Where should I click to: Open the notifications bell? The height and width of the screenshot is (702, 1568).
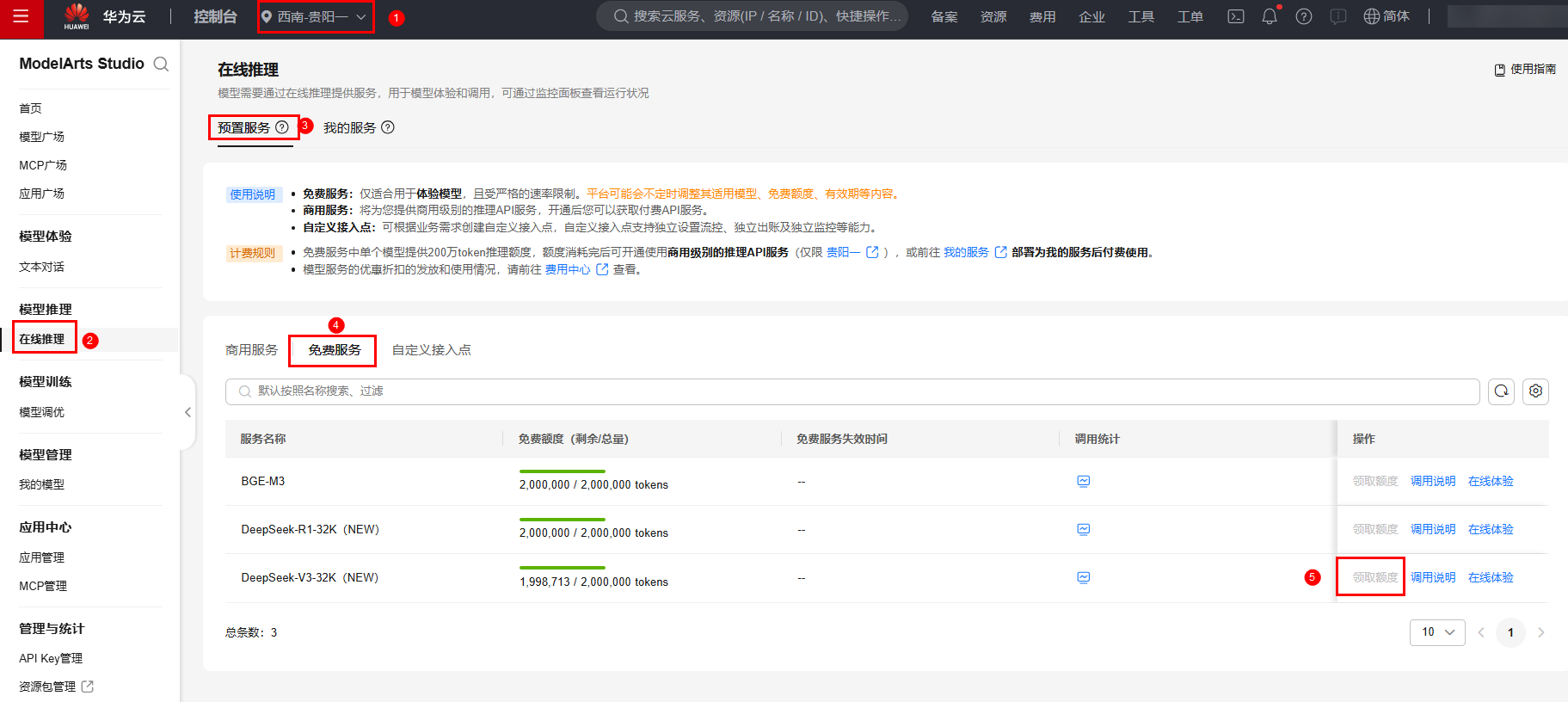click(1270, 16)
